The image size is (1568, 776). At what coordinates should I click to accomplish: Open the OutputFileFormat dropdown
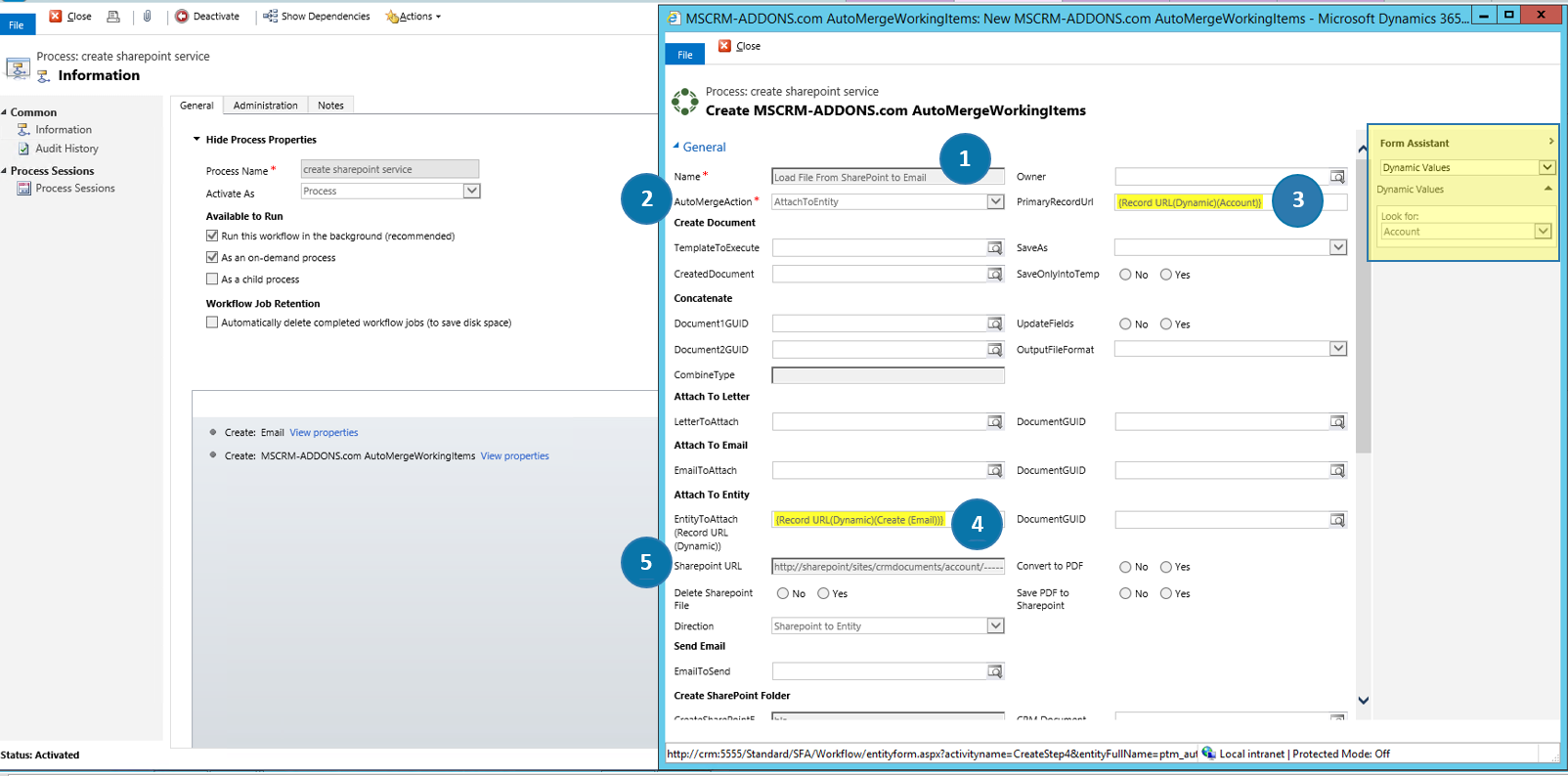pos(1338,349)
